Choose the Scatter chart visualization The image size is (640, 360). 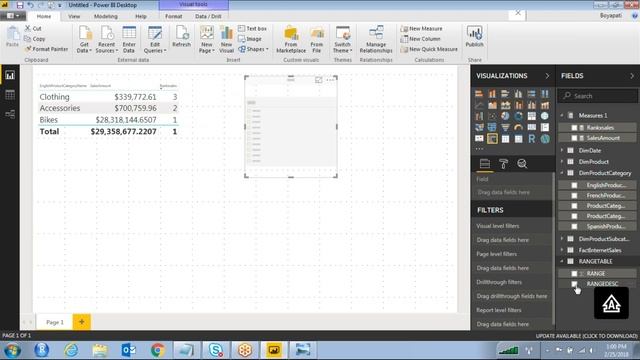[492, 116]
